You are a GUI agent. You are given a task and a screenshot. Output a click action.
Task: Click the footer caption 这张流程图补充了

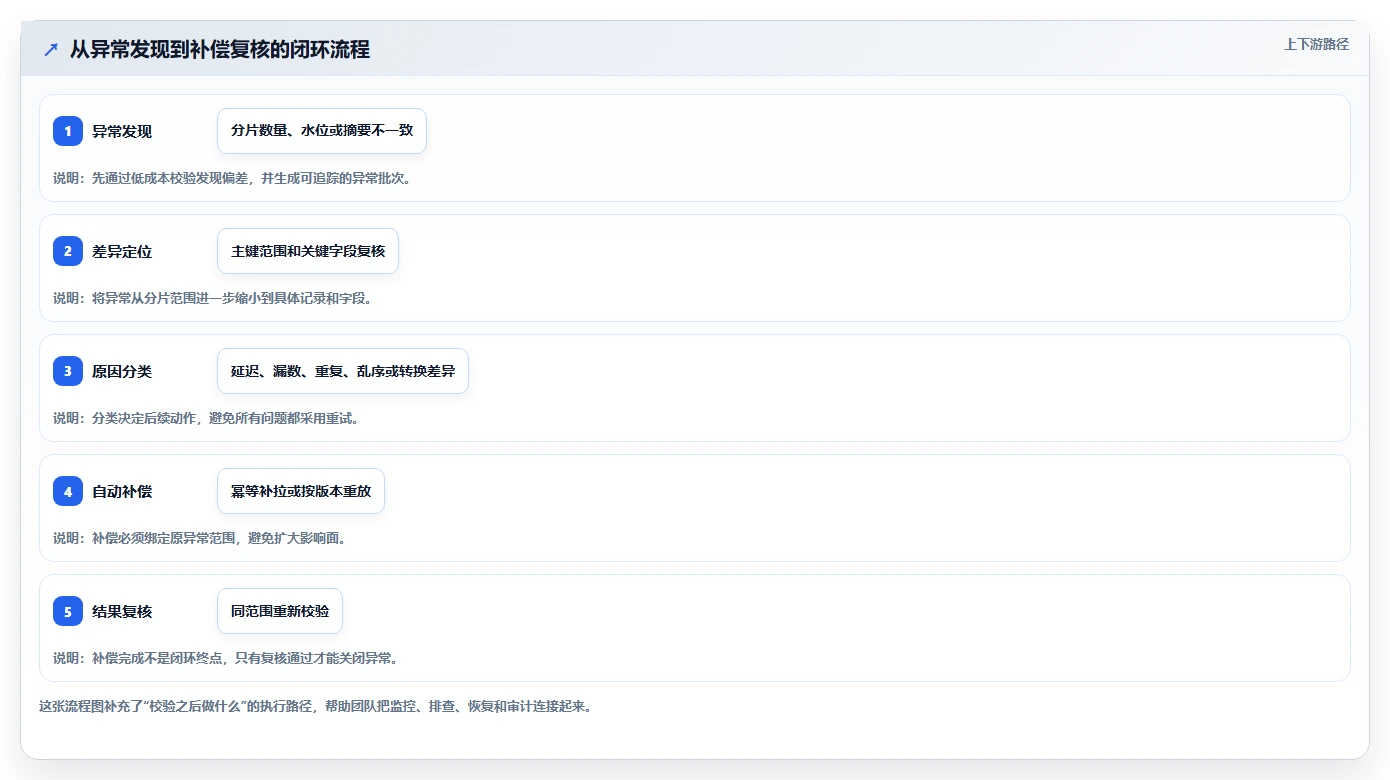pyautogui.click(x=315, y=706)
